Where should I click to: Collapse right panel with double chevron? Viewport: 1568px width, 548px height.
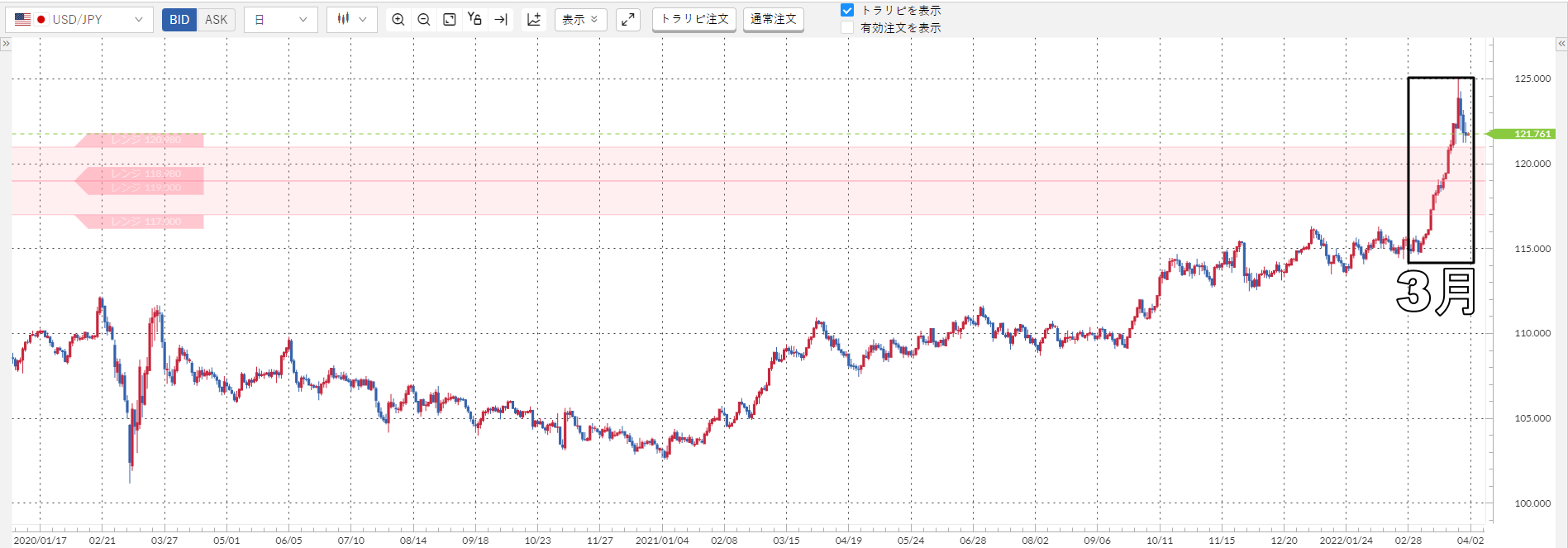tap(1561, 44)
